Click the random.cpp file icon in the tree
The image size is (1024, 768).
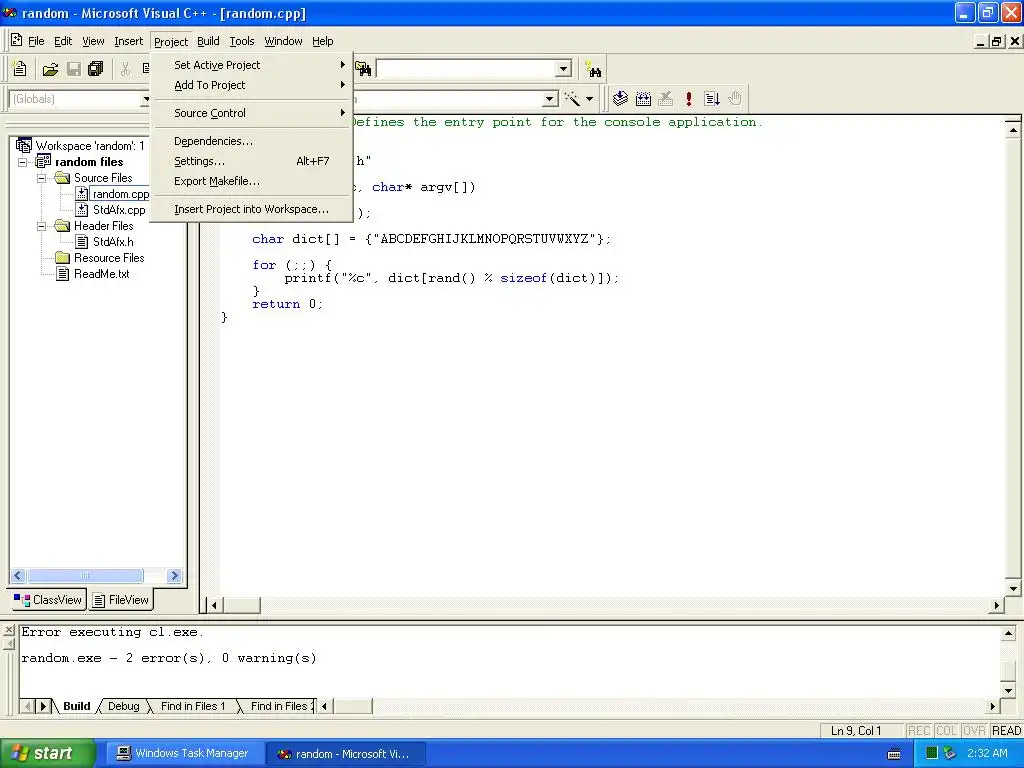(82, 194)
